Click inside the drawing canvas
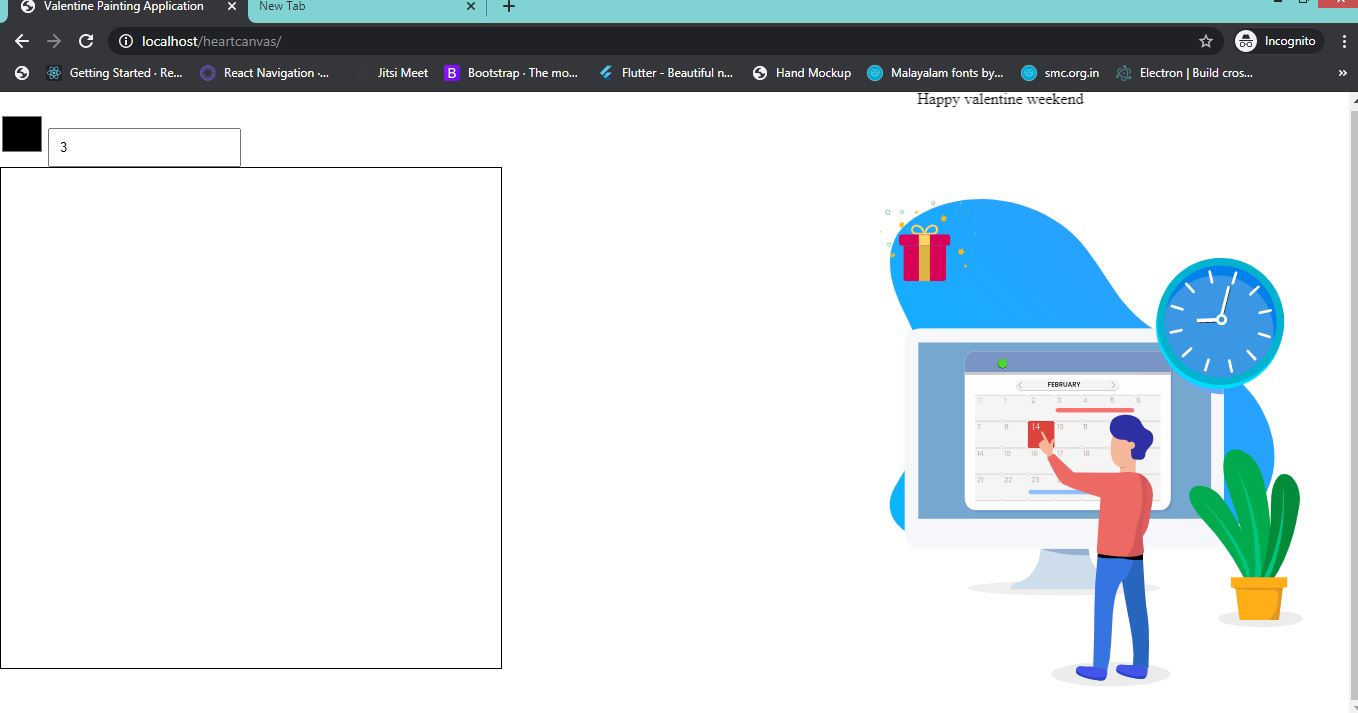This screenshot has height=713, width=1358. (x=250, y=418)
